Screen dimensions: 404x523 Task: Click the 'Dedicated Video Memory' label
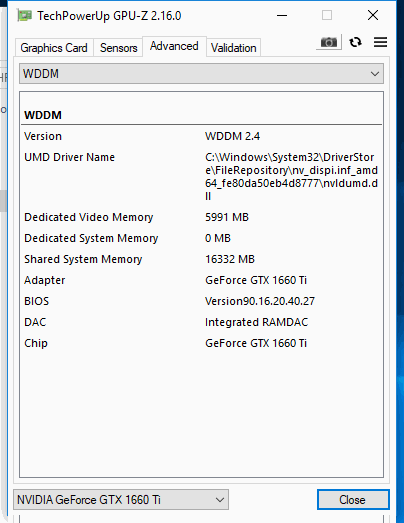89,217
